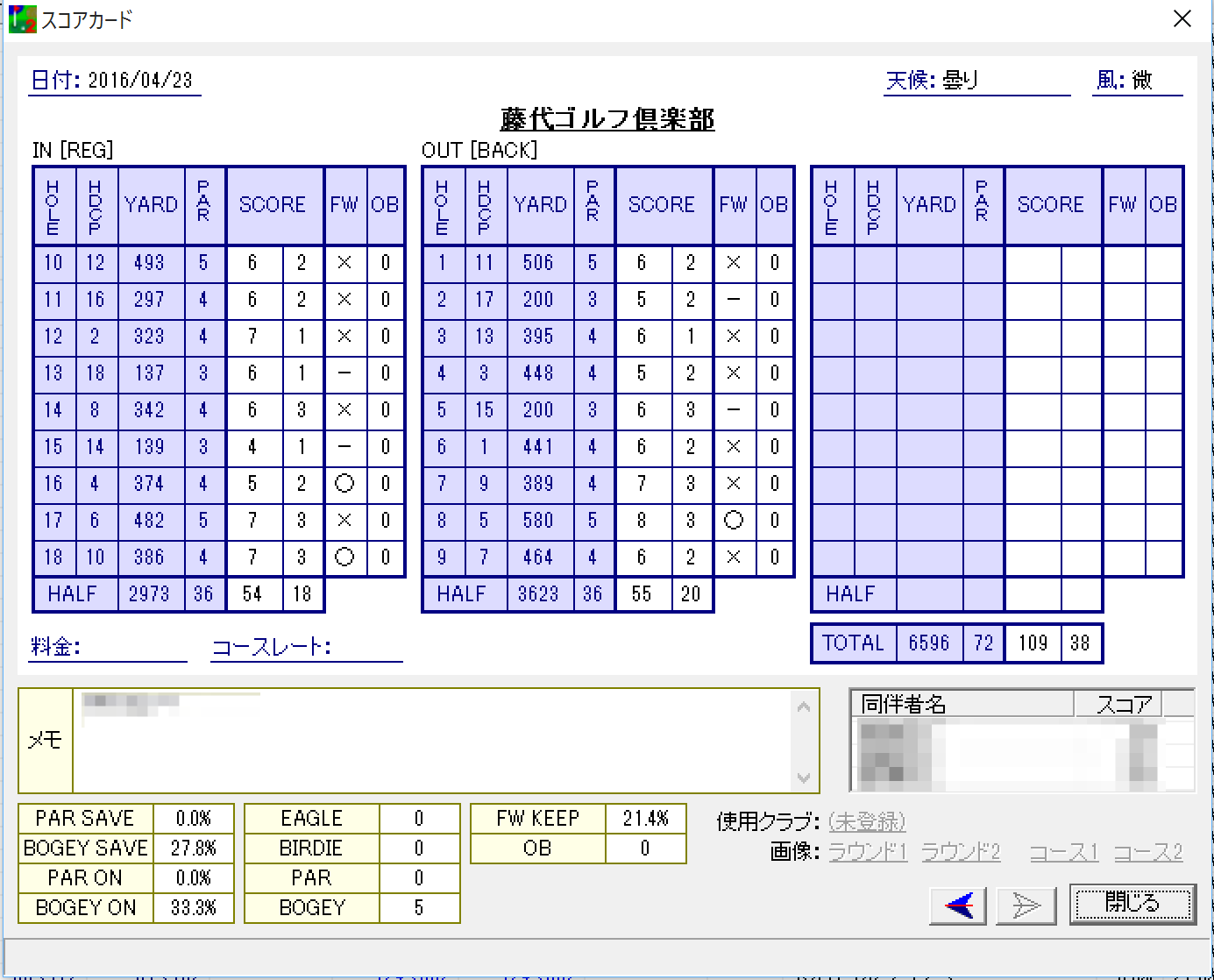Click BOGEY SAVE value 27.8%
The height and width of the screenshot is (980, 1214).
pyautogui.click(x=193, y=849)
